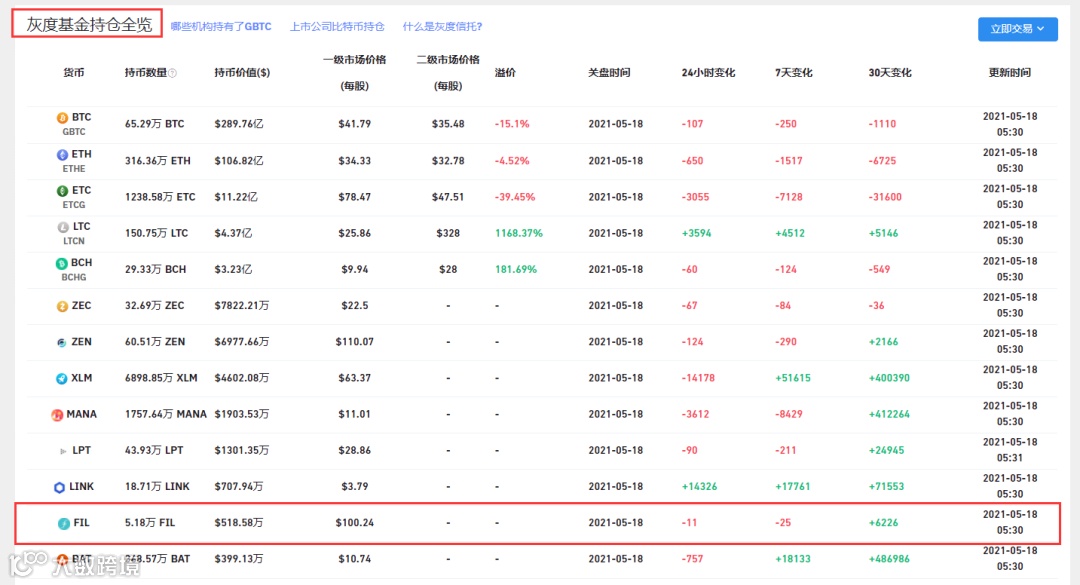Viewport: 1080px width, 585px height.
Task: Click the $289.76亿 value cell
Action: click(238, 124)
